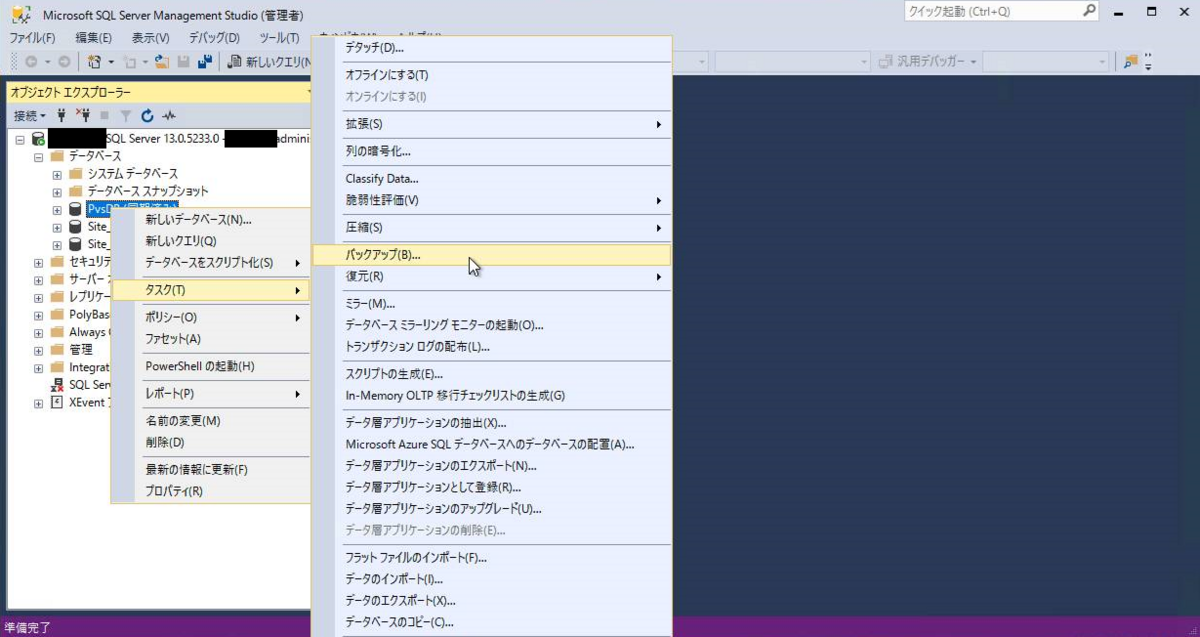Screen dimensions: 1200x637
Task: Choose スクリプトの生成(E)... menu item
Action: coord(491,374)
